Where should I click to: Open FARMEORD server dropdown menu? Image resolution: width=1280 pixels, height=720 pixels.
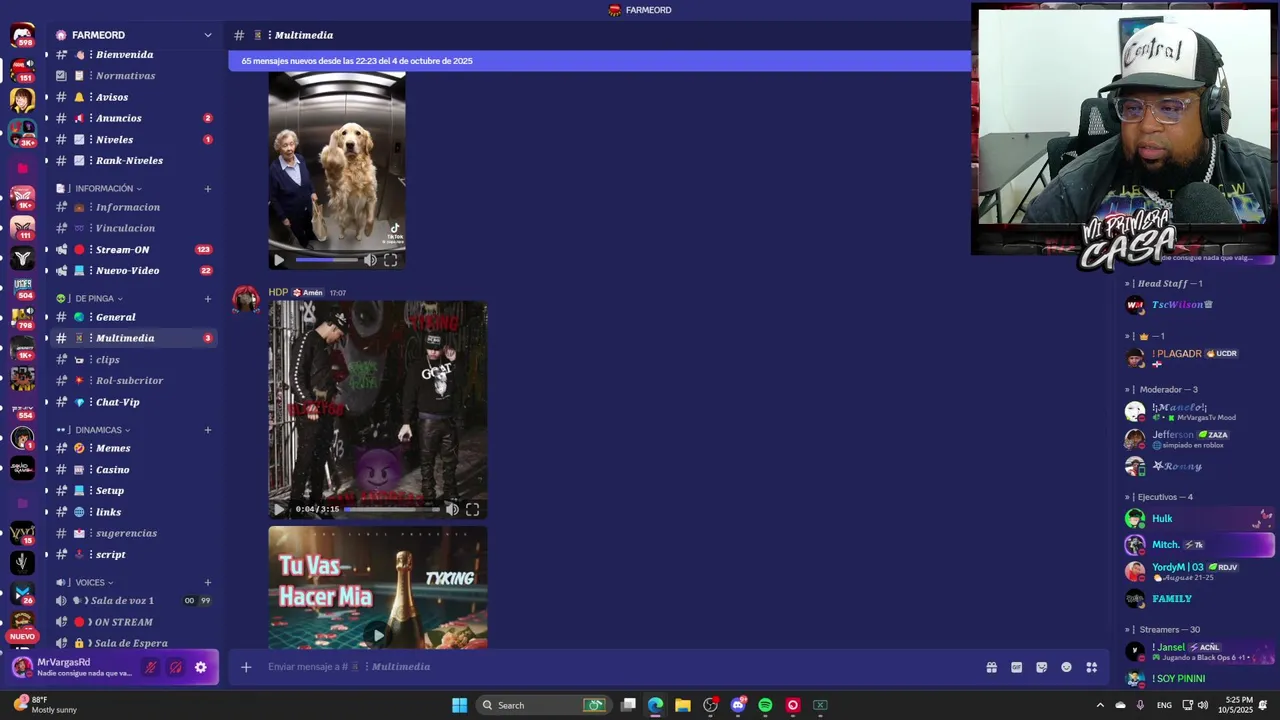click(208, 35)
